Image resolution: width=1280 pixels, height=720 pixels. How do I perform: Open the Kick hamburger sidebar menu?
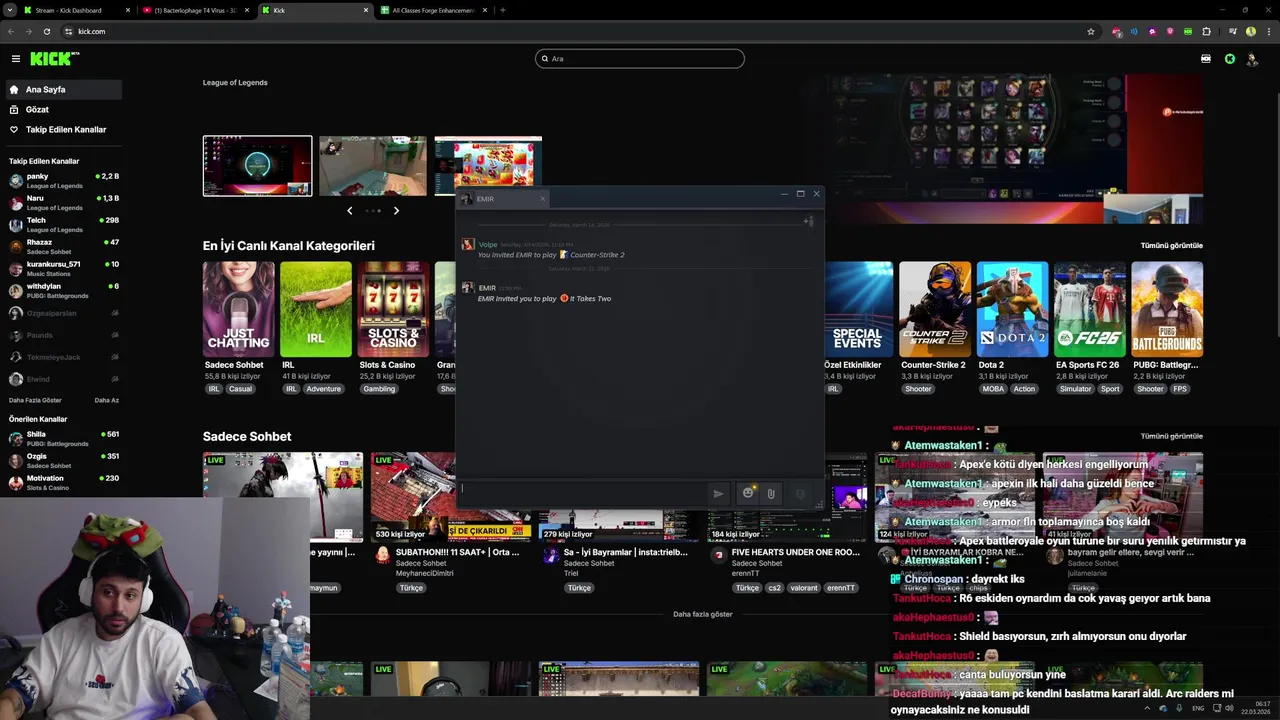(16, 59)
